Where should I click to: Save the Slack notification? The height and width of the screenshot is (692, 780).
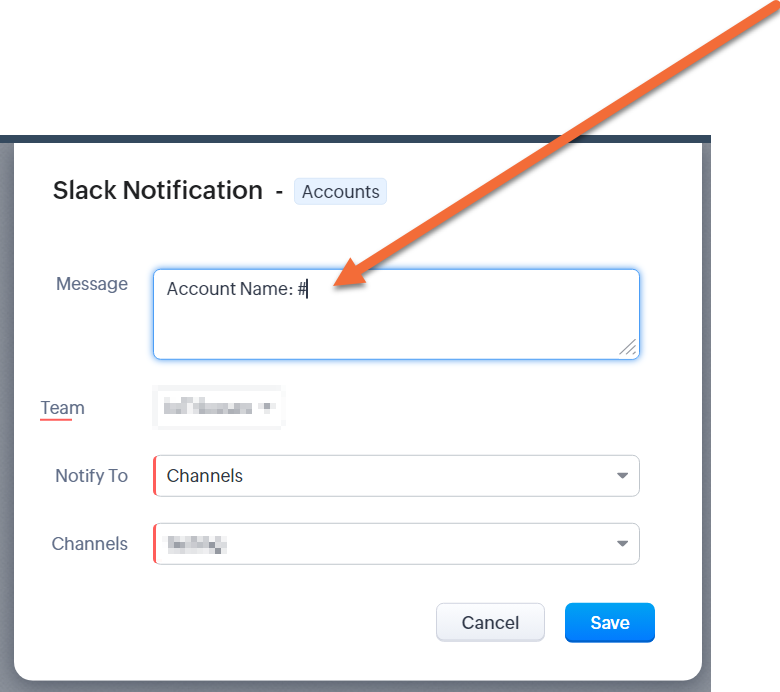click(x=610, y=622)
